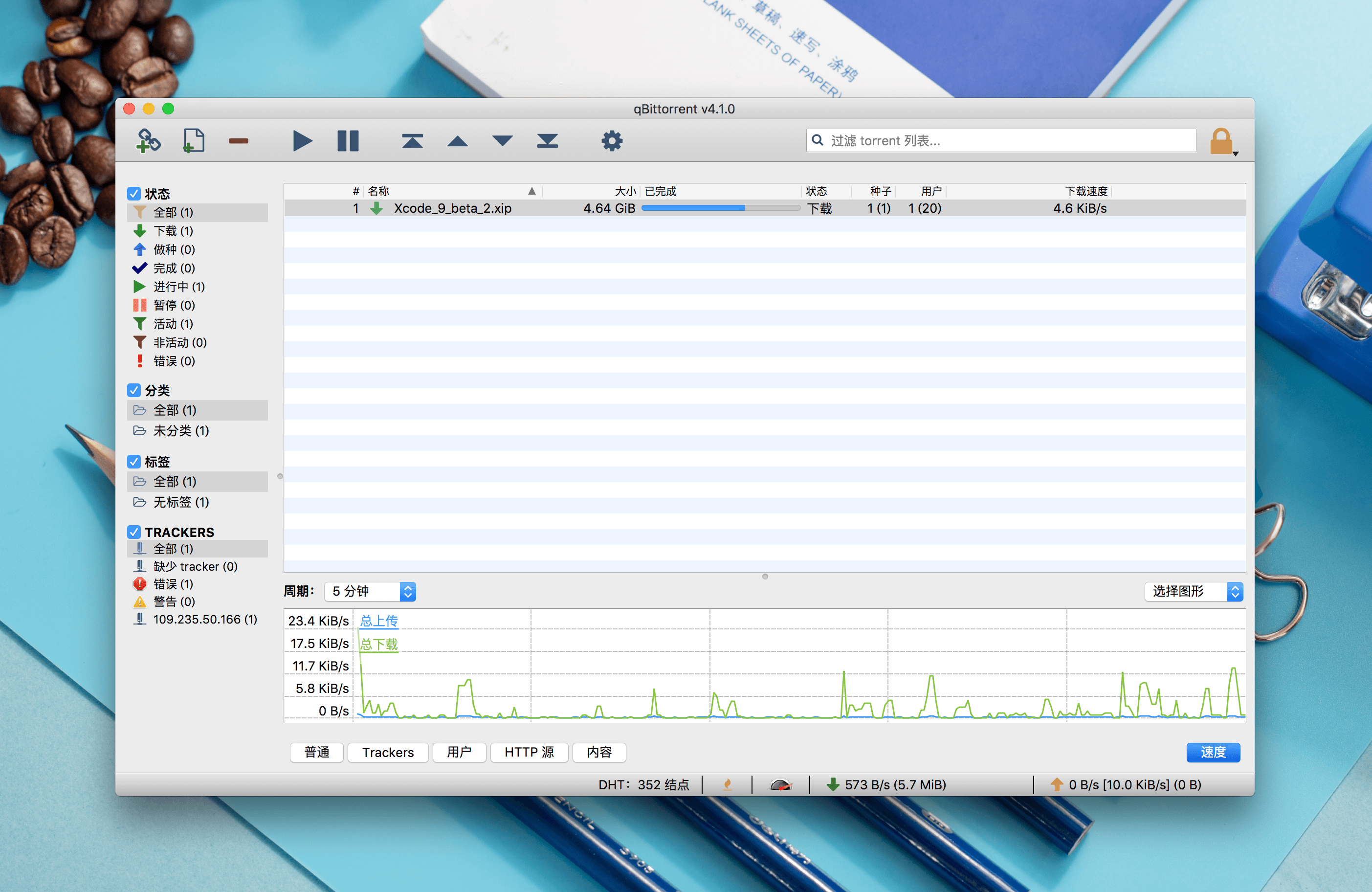Select 全部 (1) under TRACKERS
This screenshot has width=1372, height=892.
[x=197, y=548]
